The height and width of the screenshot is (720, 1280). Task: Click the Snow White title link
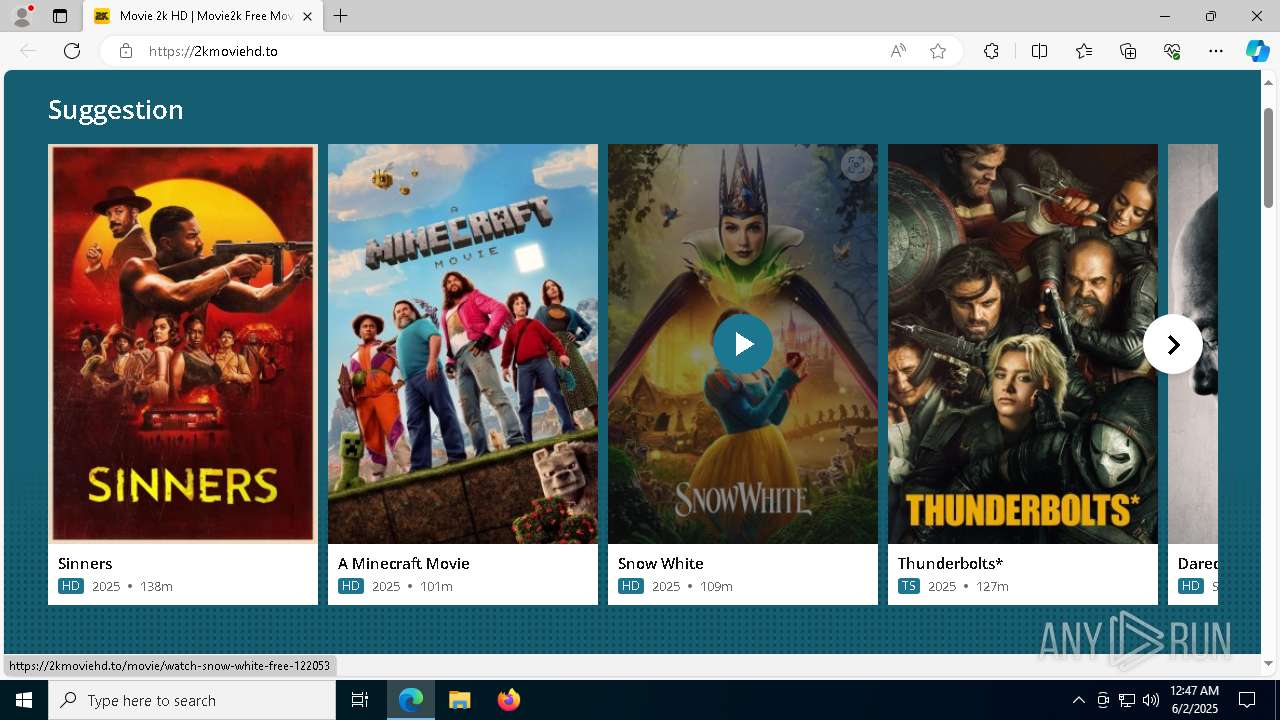[x=661, y=563]
